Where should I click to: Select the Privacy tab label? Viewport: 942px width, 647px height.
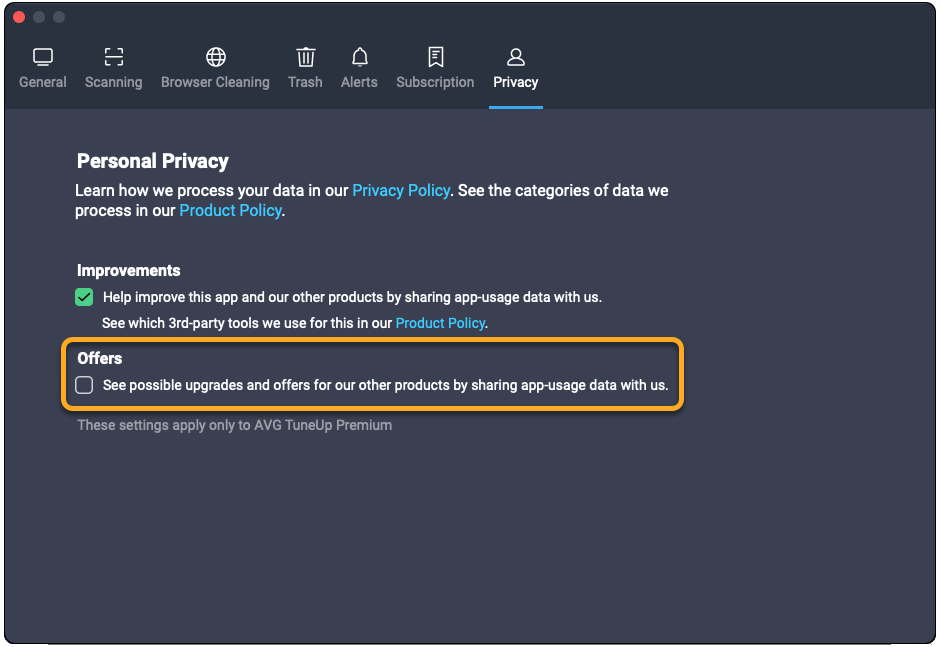(516, 82)
